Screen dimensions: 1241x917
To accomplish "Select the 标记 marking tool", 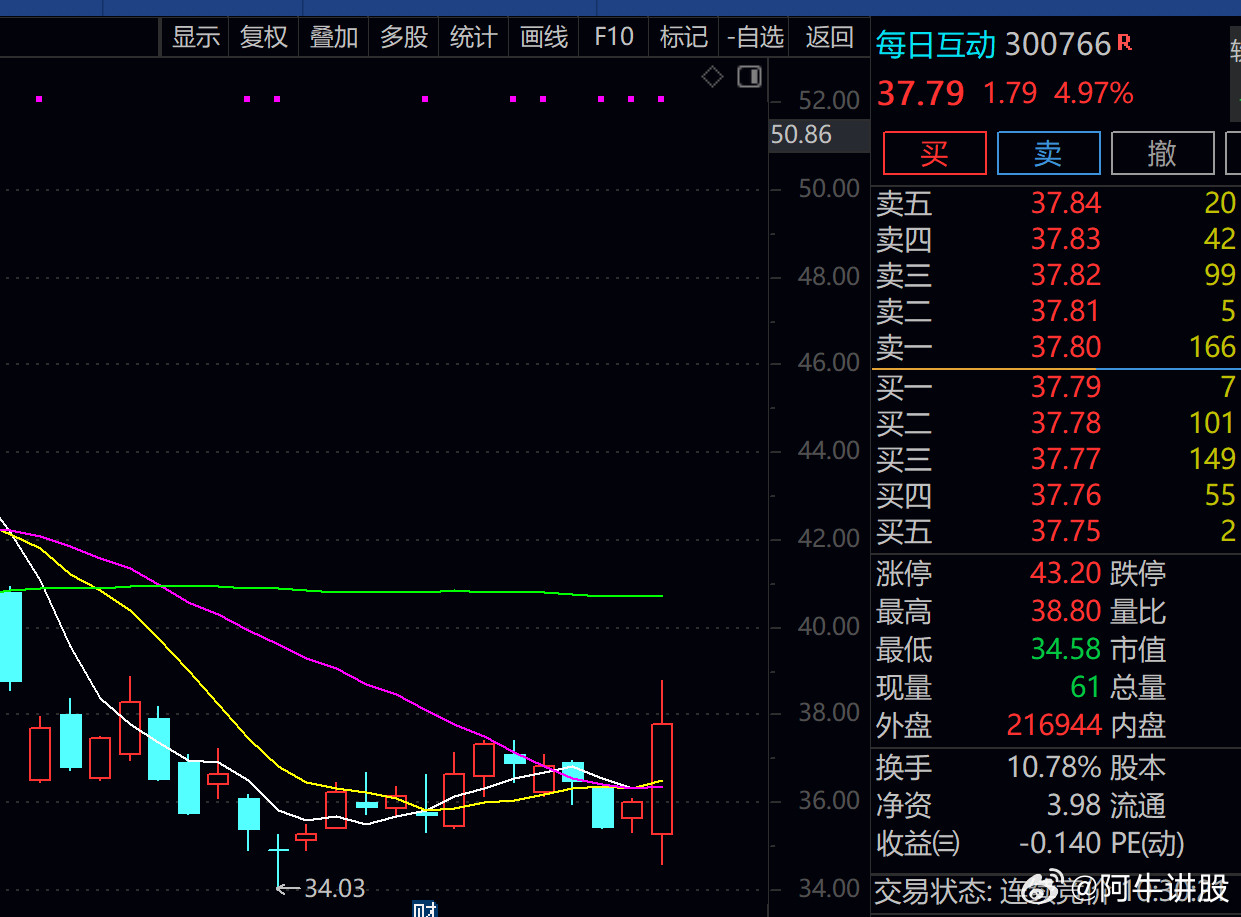I will (683, 37).
